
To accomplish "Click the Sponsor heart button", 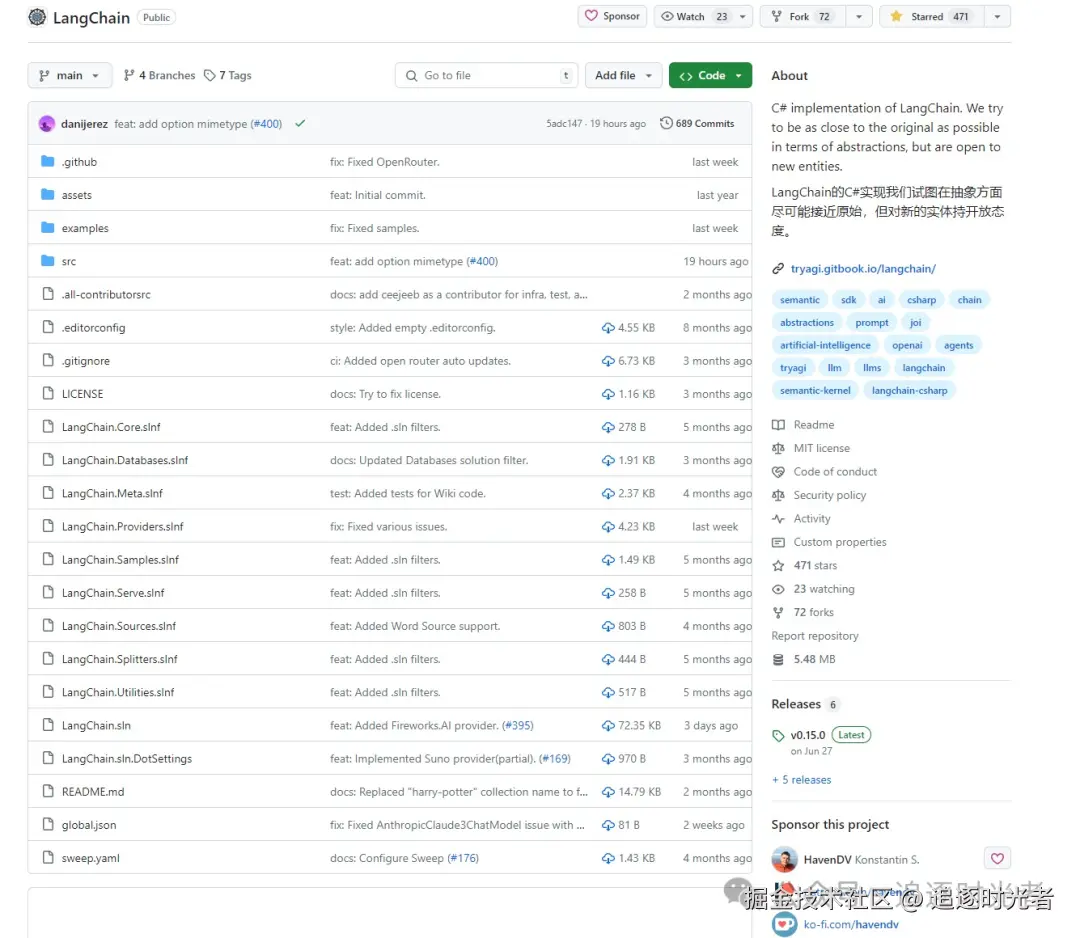I will click(612, 17).
